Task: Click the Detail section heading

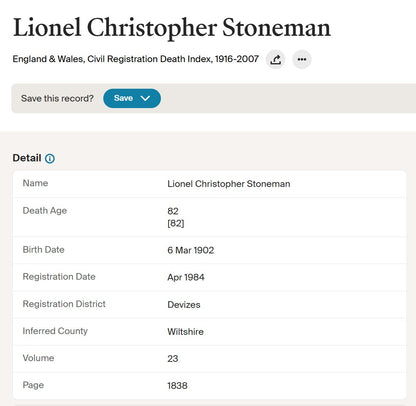Action: pos(27,158)
